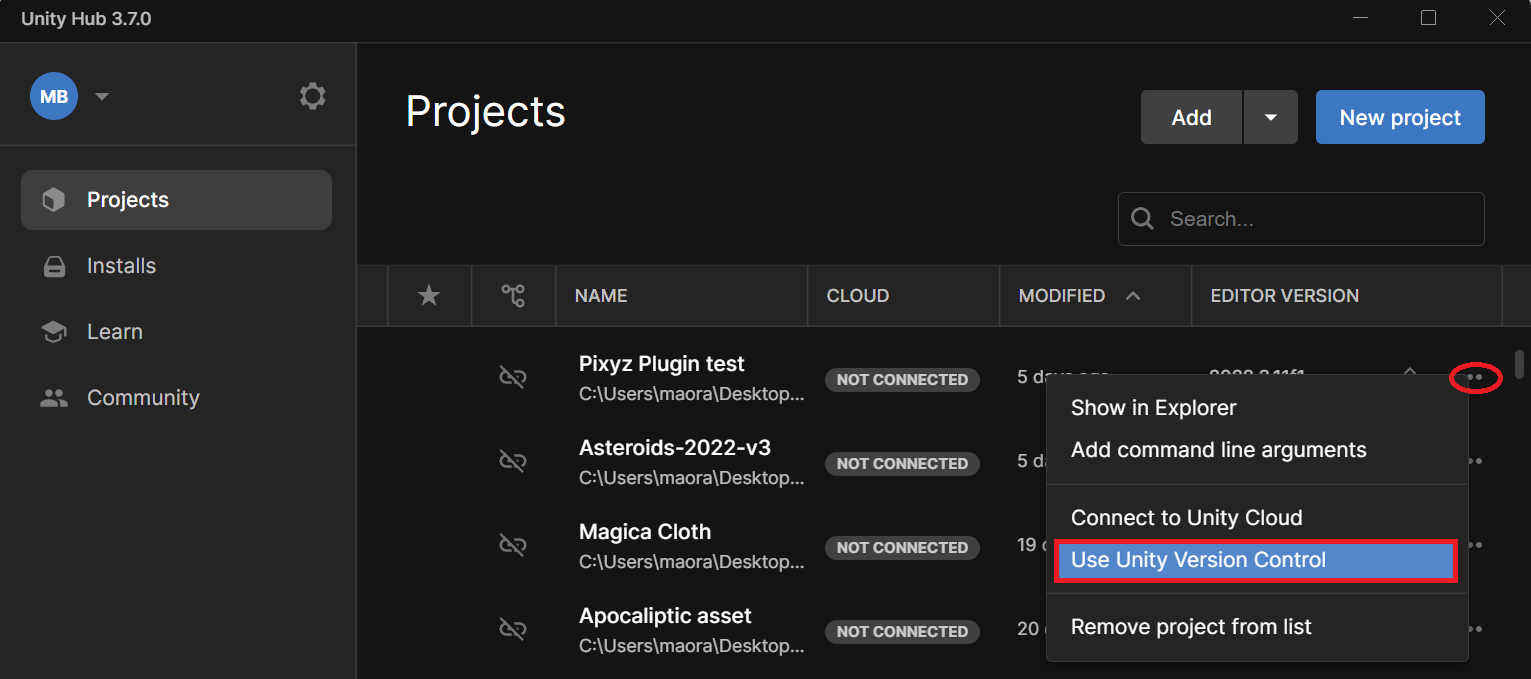The width and height of the screenshot is (1531, 679).
Task: Toggle sort order on Modified column
Action: click(x=1133, y=296)
